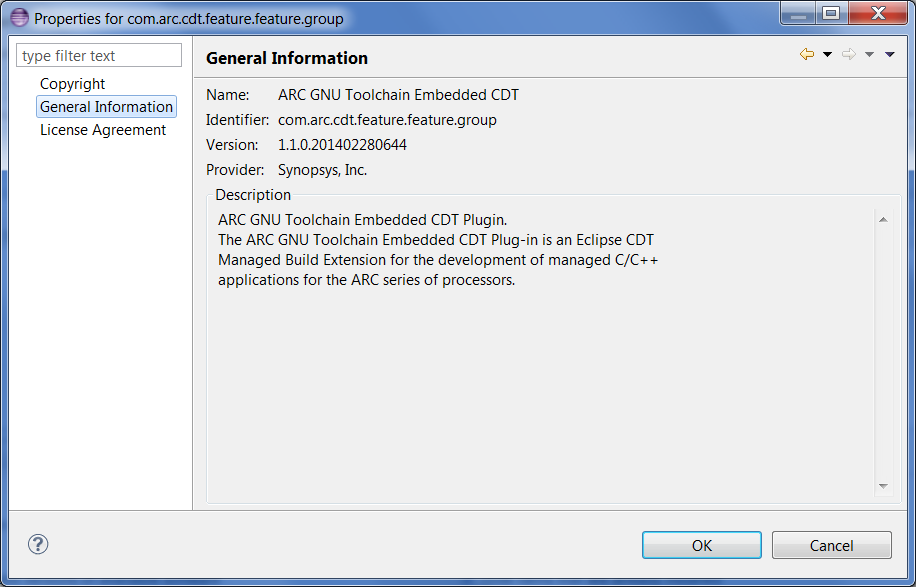Click the greyed Forward navigation arrow
916x587 pixels.
(x=849, y=54)
